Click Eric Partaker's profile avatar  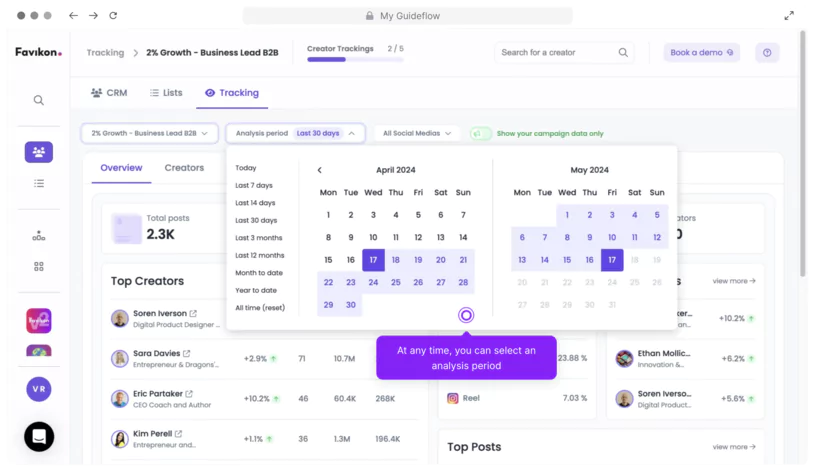coord(120,399)
